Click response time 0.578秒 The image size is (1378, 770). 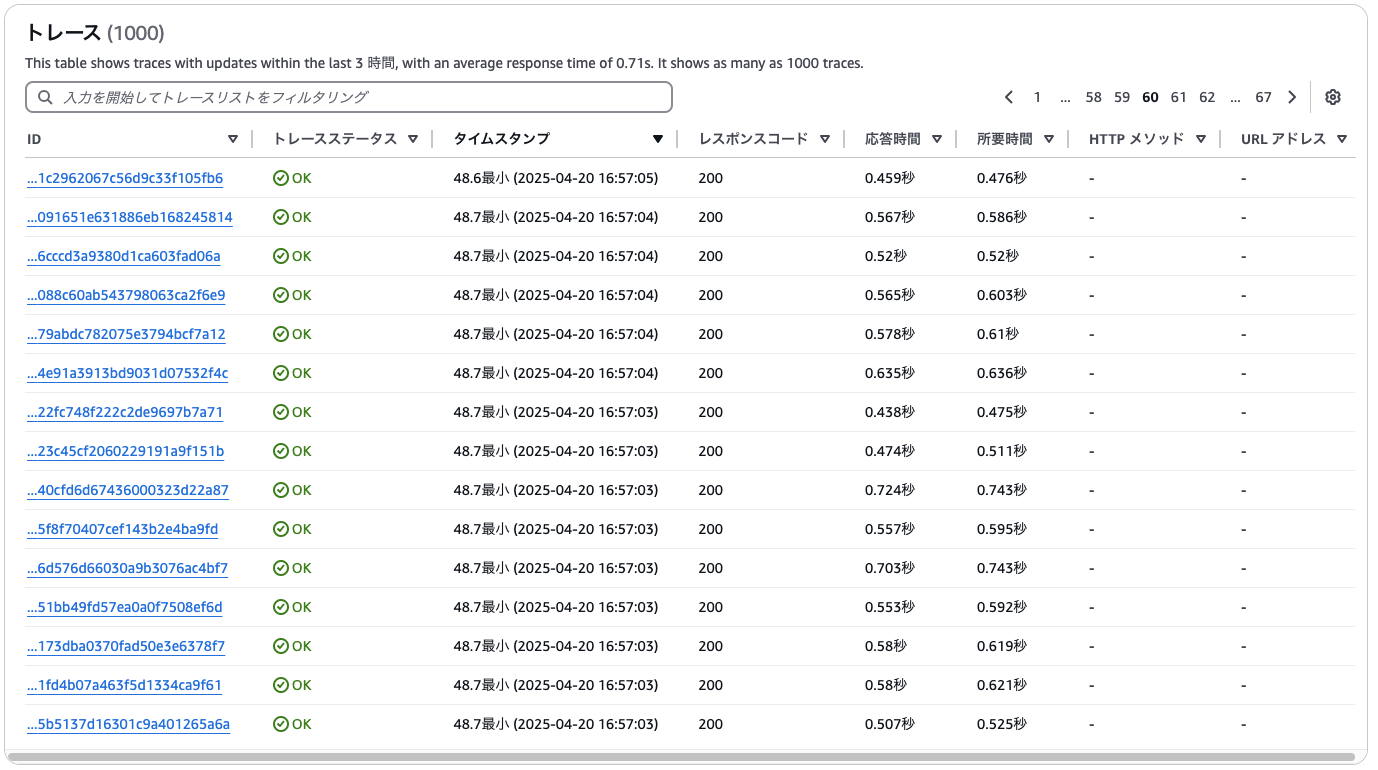[890, 334]
